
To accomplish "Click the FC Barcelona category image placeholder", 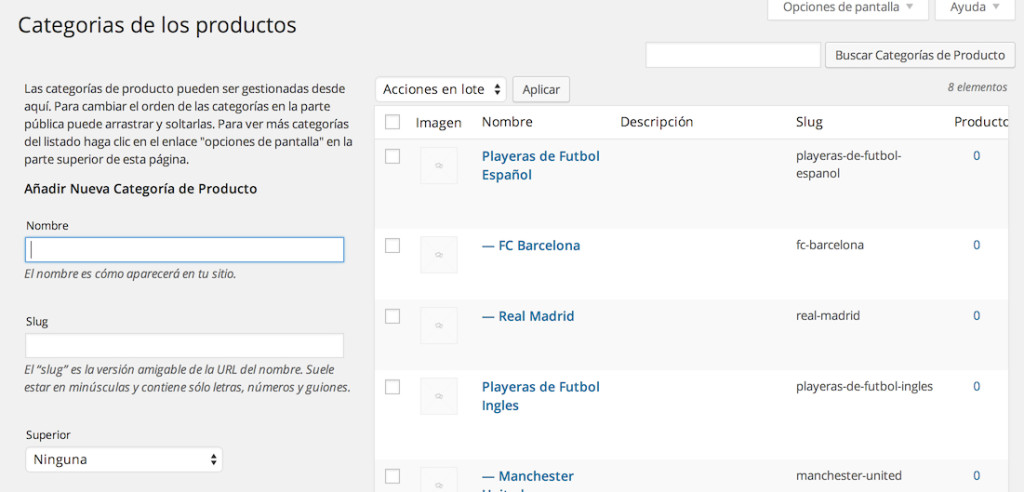I will coord(438,255).
